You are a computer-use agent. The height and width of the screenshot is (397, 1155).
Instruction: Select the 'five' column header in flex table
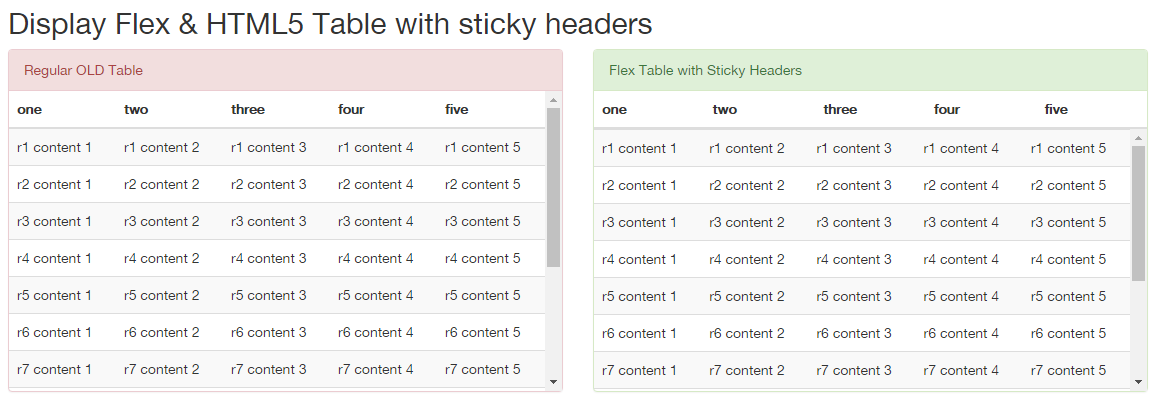pyautogui.click(x=1056, y=110)
